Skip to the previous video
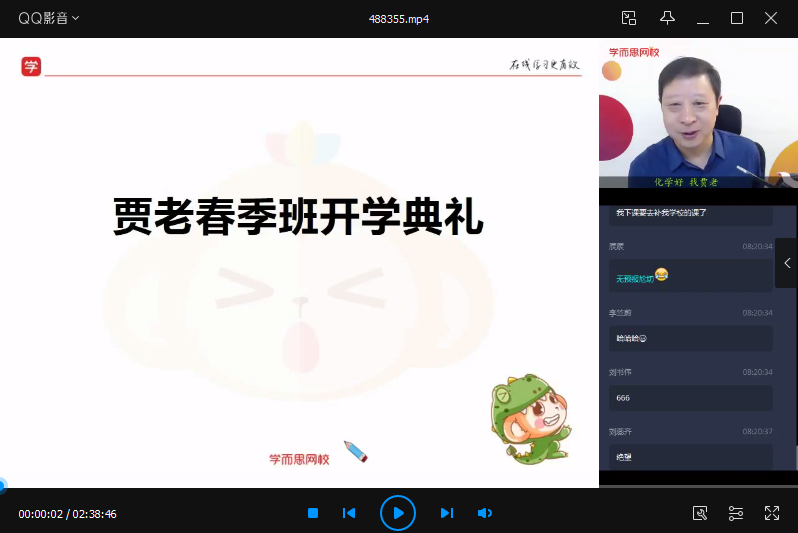 (349, 513)
